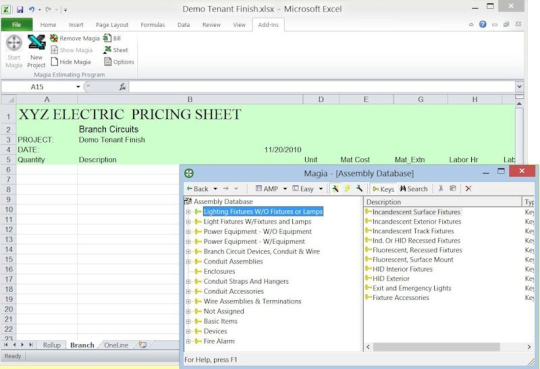This screenshot has height=369, width=540.
Task: Click Fixture Accessories list entry
Action: click(x=401, y=298)
